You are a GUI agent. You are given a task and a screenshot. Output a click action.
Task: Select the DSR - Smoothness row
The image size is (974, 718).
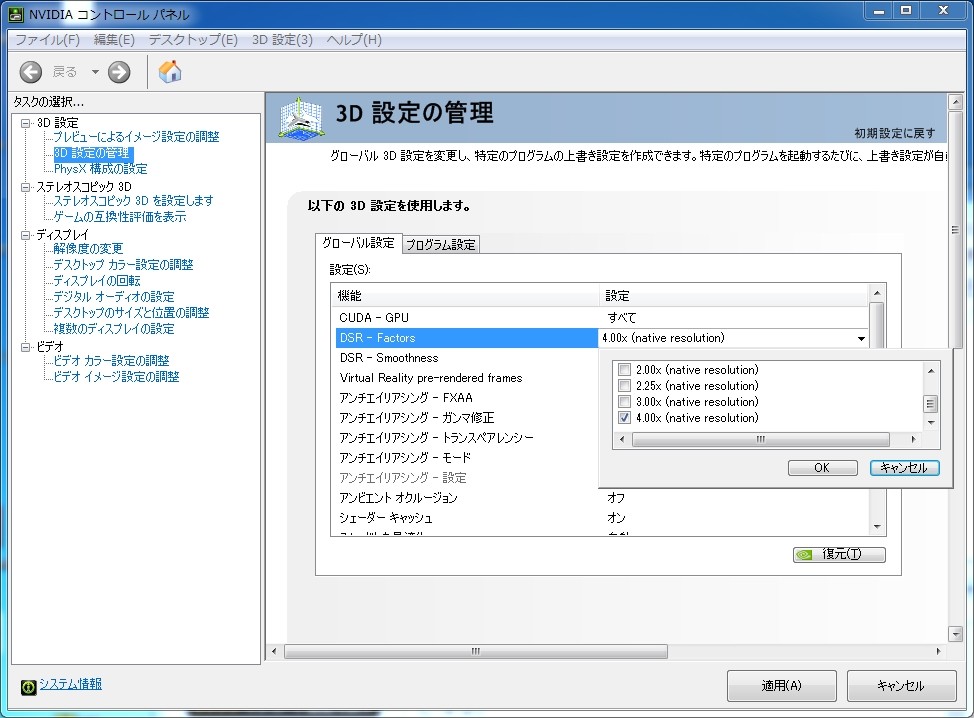[x=465, y=358]
